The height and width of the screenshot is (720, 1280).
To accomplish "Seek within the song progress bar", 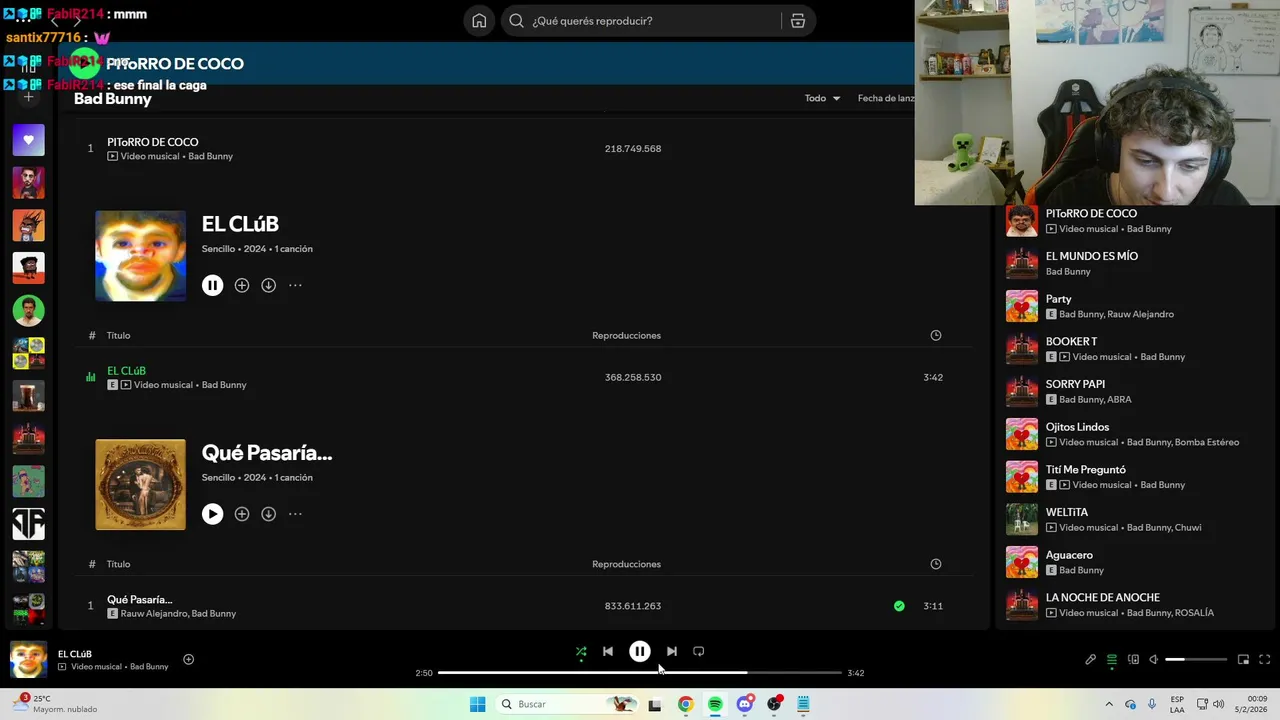I will pos(640,673).
